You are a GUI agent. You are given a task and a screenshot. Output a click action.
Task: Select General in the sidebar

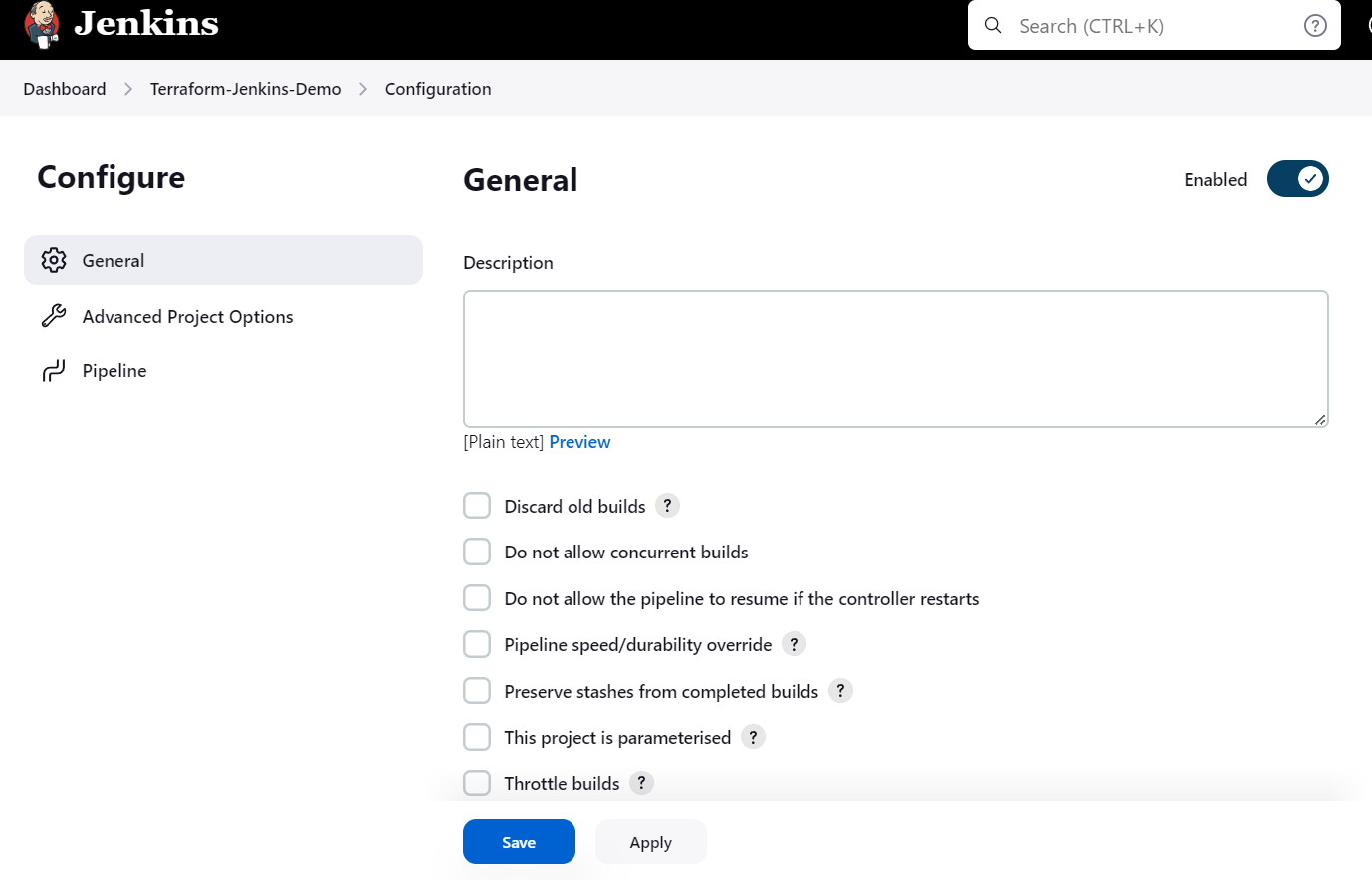tap(223, 260)
